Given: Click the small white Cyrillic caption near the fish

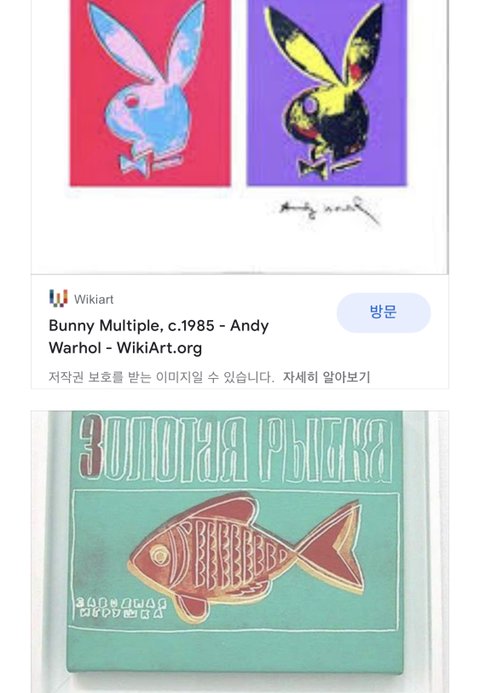Looking at the screenshot, I should 121,607.
